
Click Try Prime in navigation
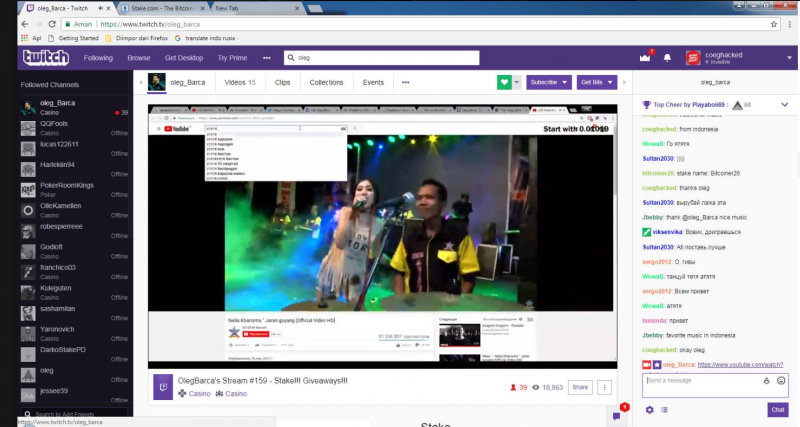[232, 58]
